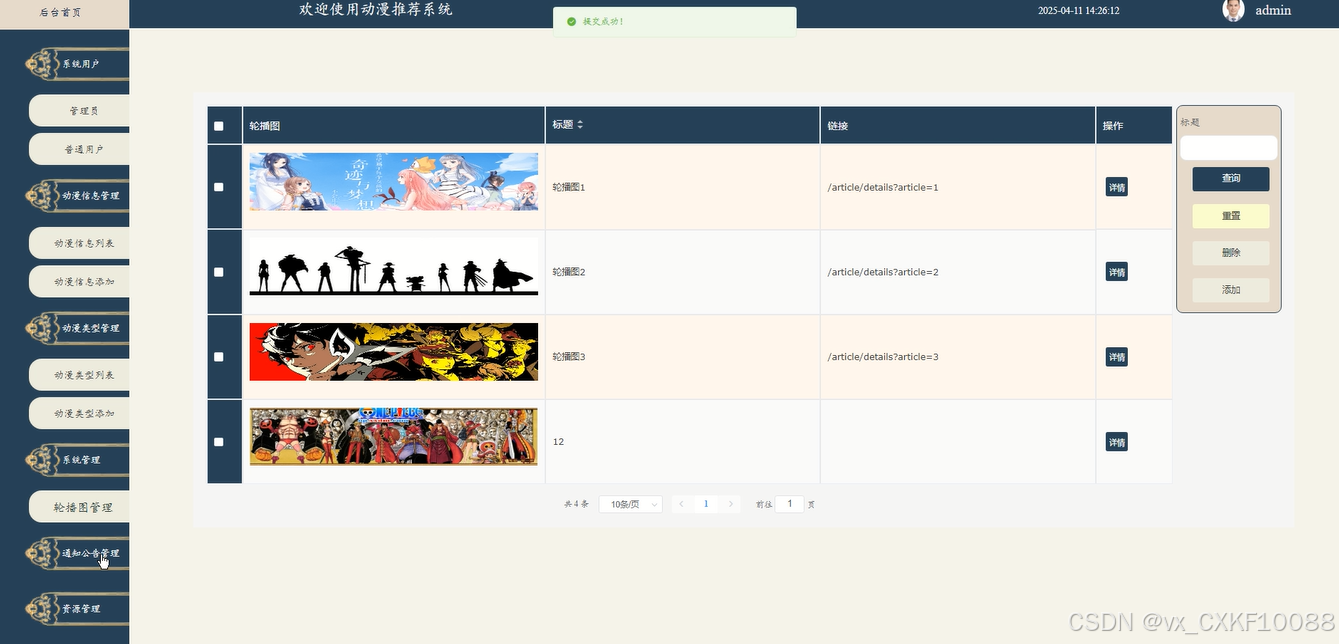This screenshot has width=1339, height=644.
Task: Open the 系统用户 menu group
Action: click(75, 64)
